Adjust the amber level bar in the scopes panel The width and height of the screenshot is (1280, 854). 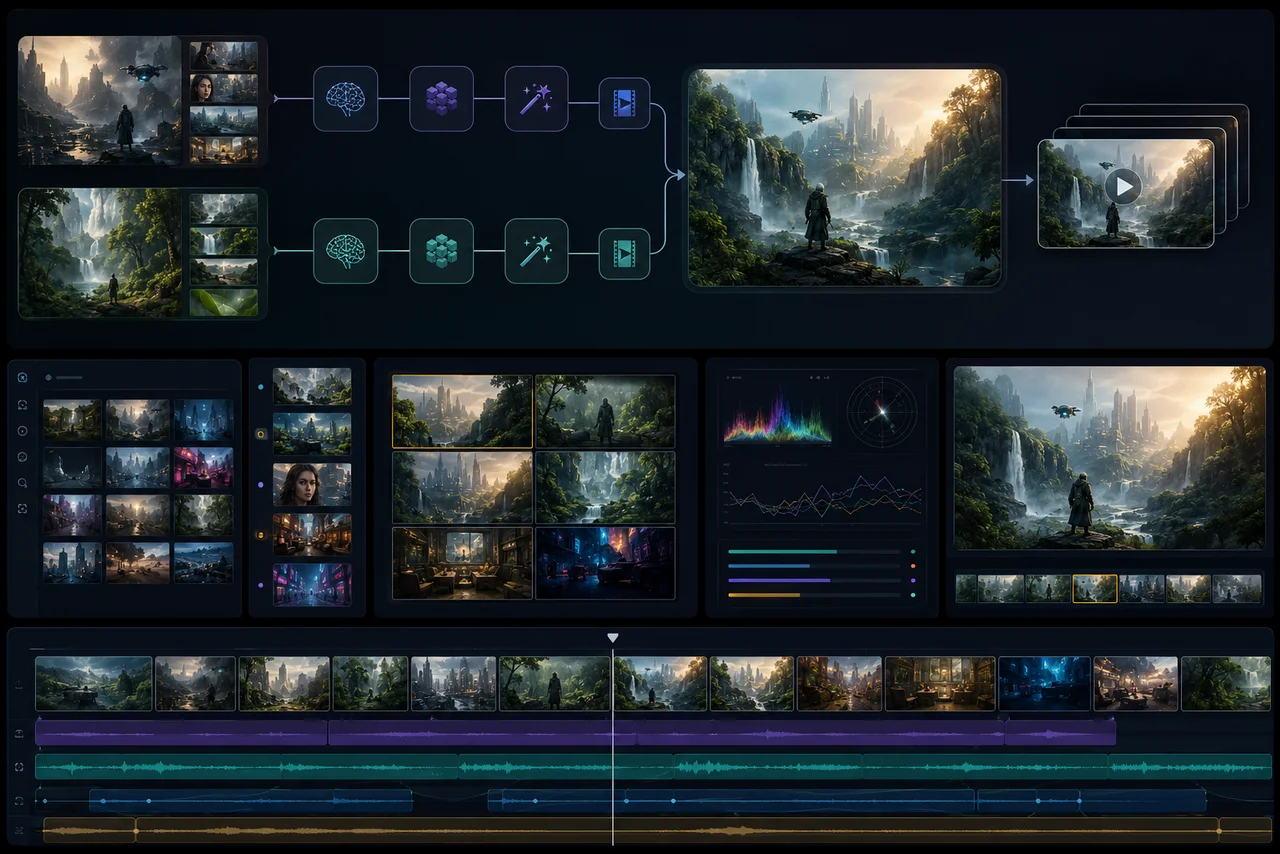tap(814, 595)
